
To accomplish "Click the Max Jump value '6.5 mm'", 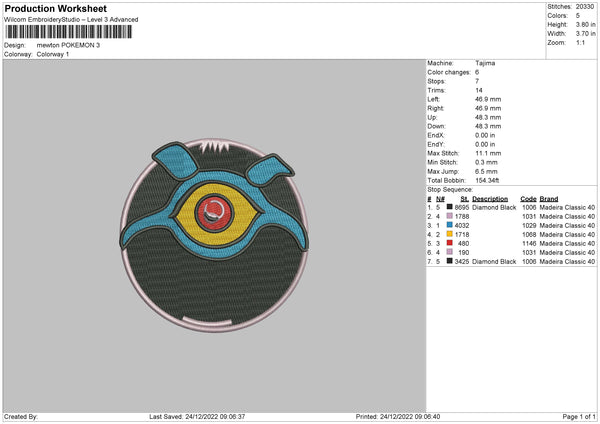I will tap(486, 171).
